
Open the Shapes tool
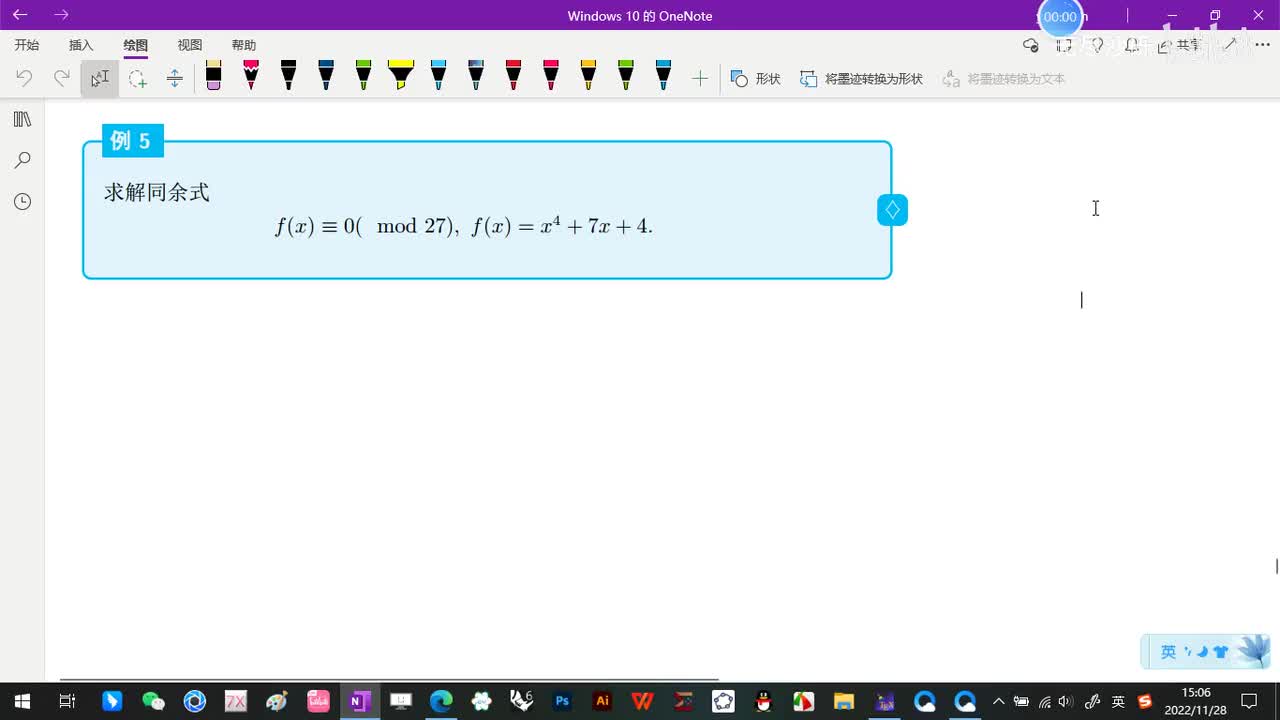[x=756, y=78]
